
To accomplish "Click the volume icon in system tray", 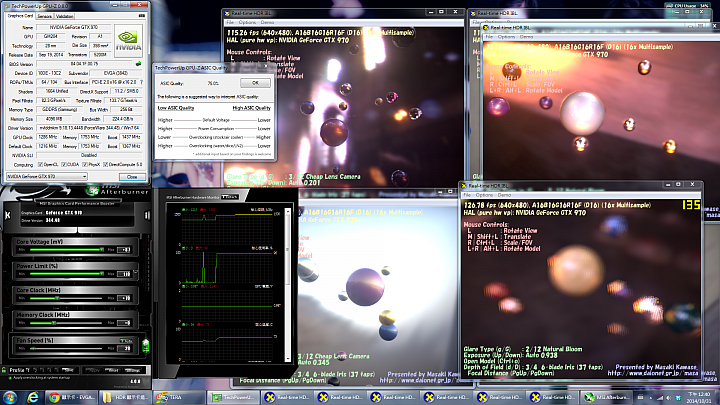I will point(669,398).
